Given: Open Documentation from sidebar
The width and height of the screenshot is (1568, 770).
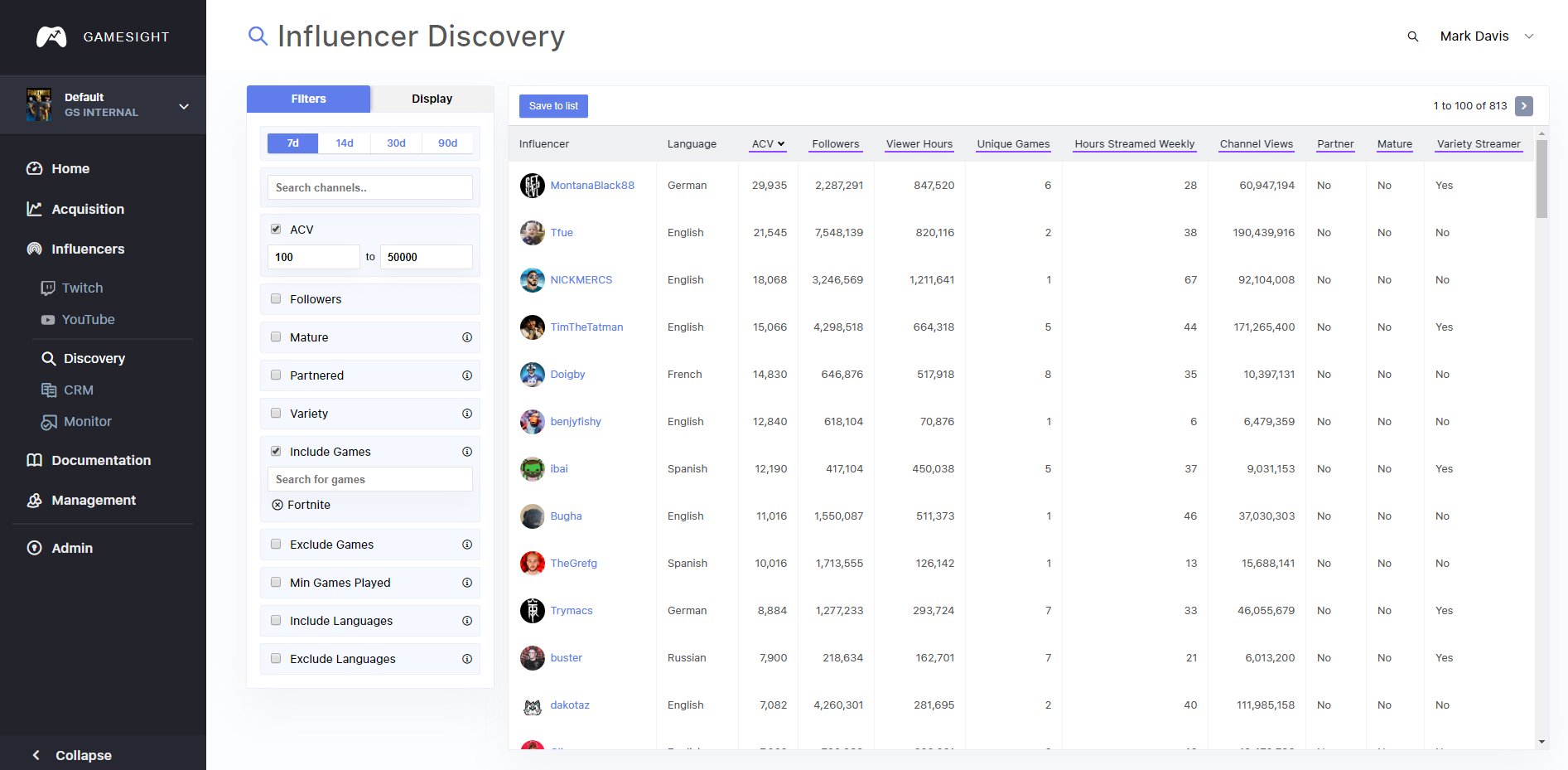Looking at the screenshot, I should pos(89,460).
